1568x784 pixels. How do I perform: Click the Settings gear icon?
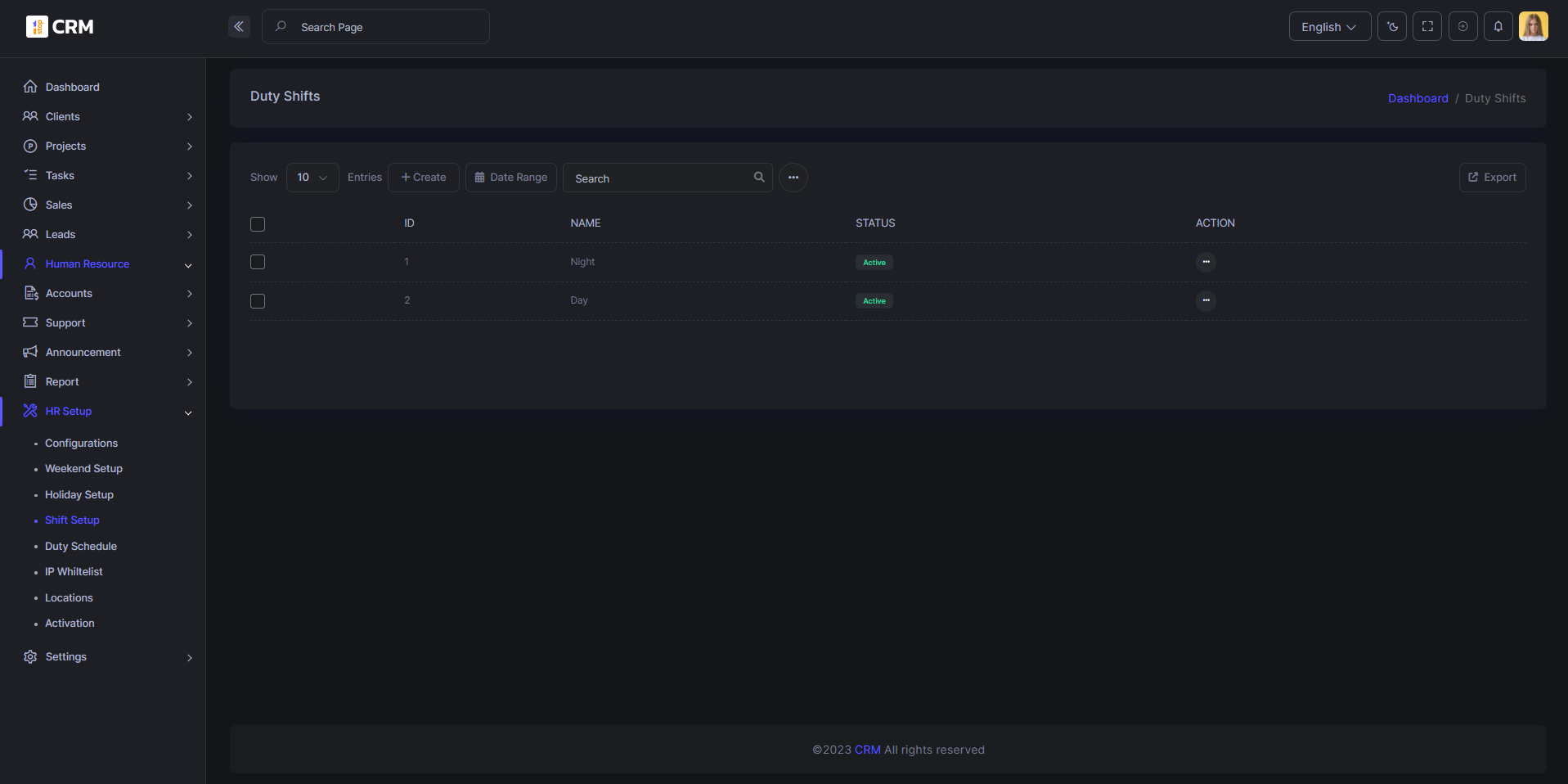coord(30,656)
